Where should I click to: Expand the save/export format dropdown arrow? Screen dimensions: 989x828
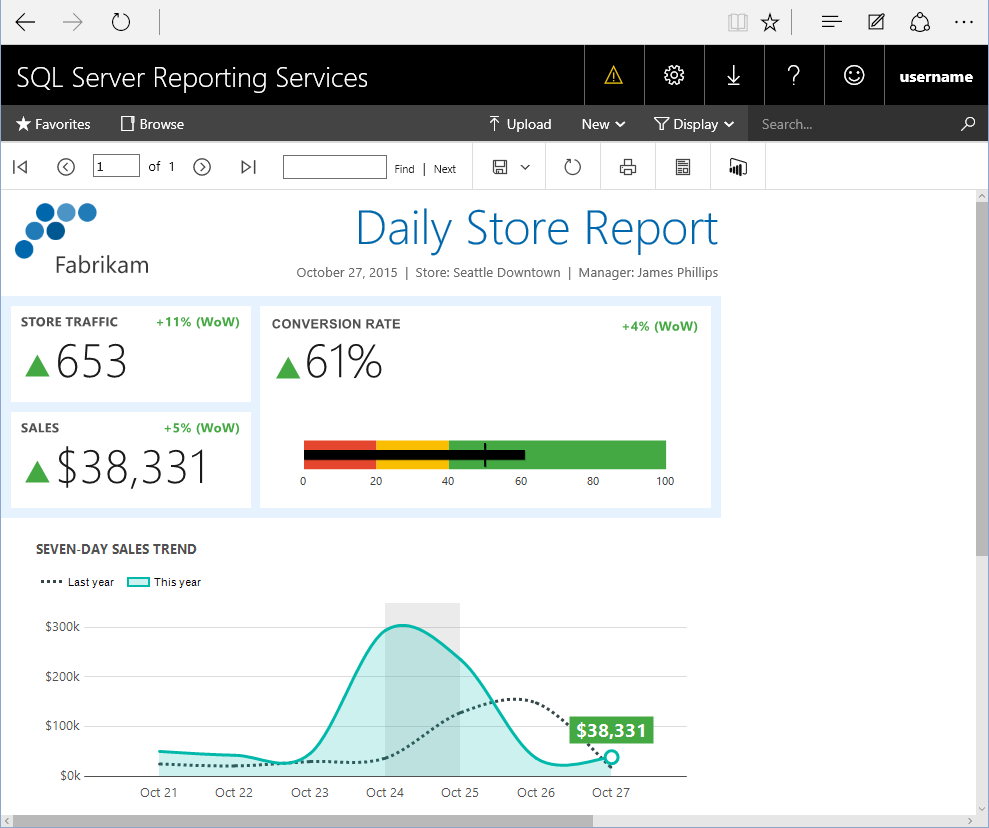point(525,167)
